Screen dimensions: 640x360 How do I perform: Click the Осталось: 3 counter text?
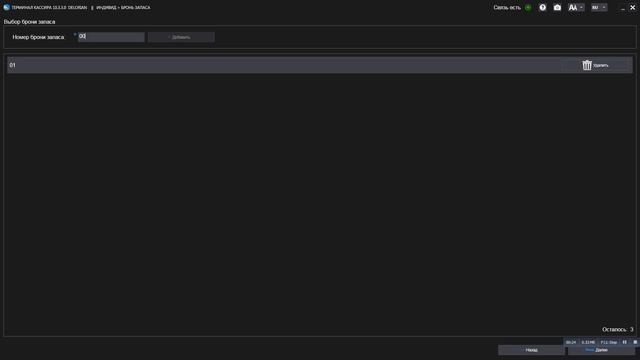coord(618,329)
